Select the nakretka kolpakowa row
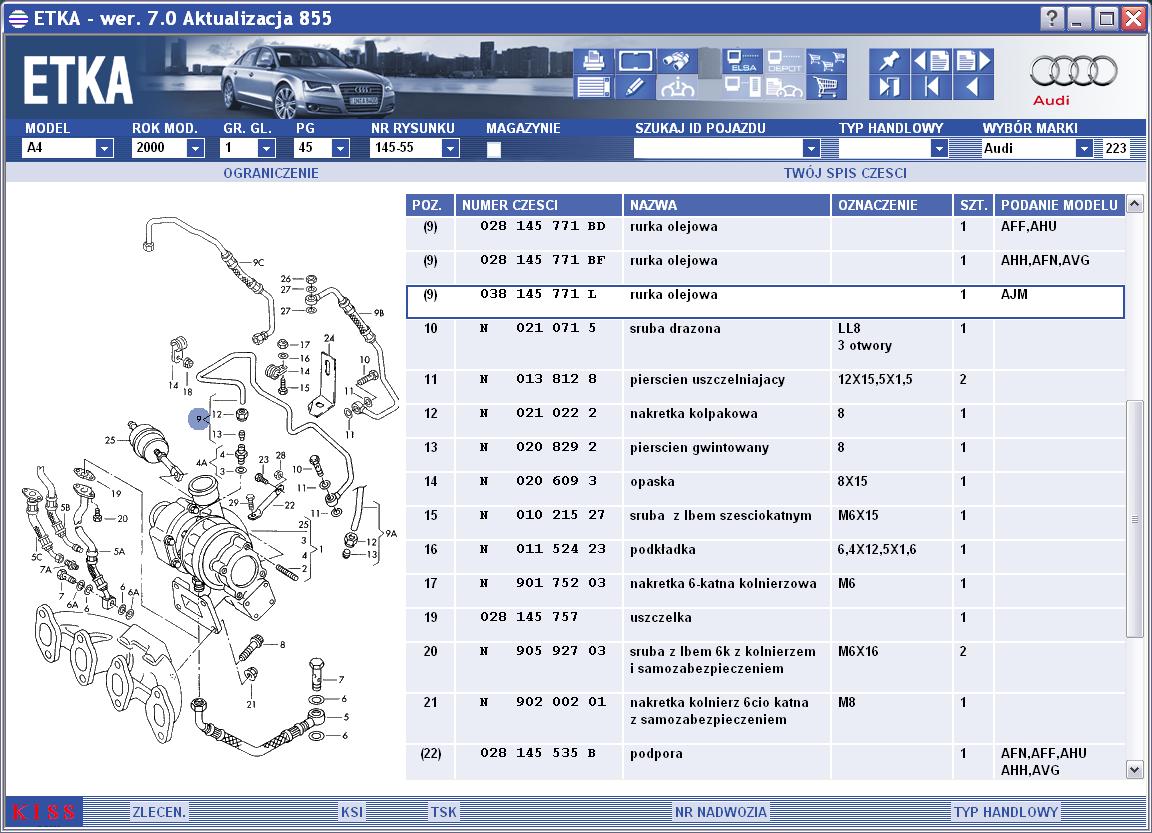 765,421
